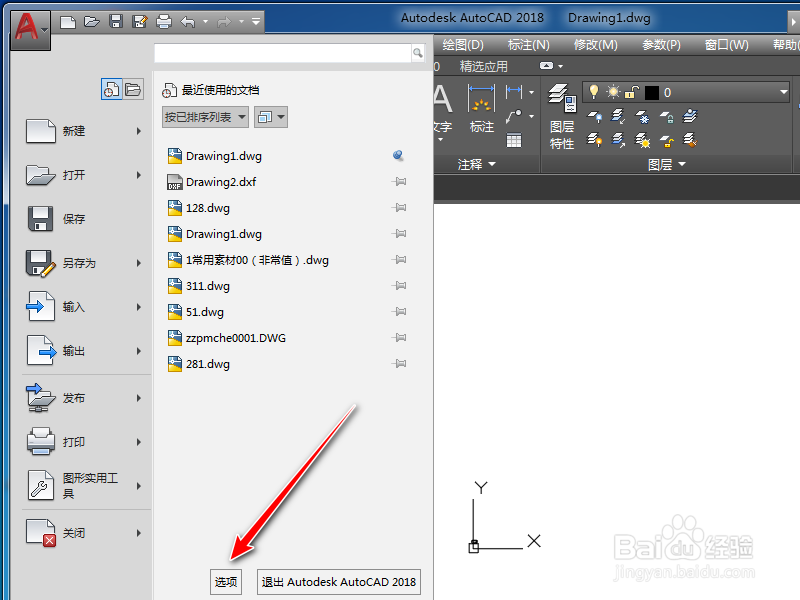Open the 绘图(D) menu
This screenshot has height=600, width=800.
coord(463,45)
